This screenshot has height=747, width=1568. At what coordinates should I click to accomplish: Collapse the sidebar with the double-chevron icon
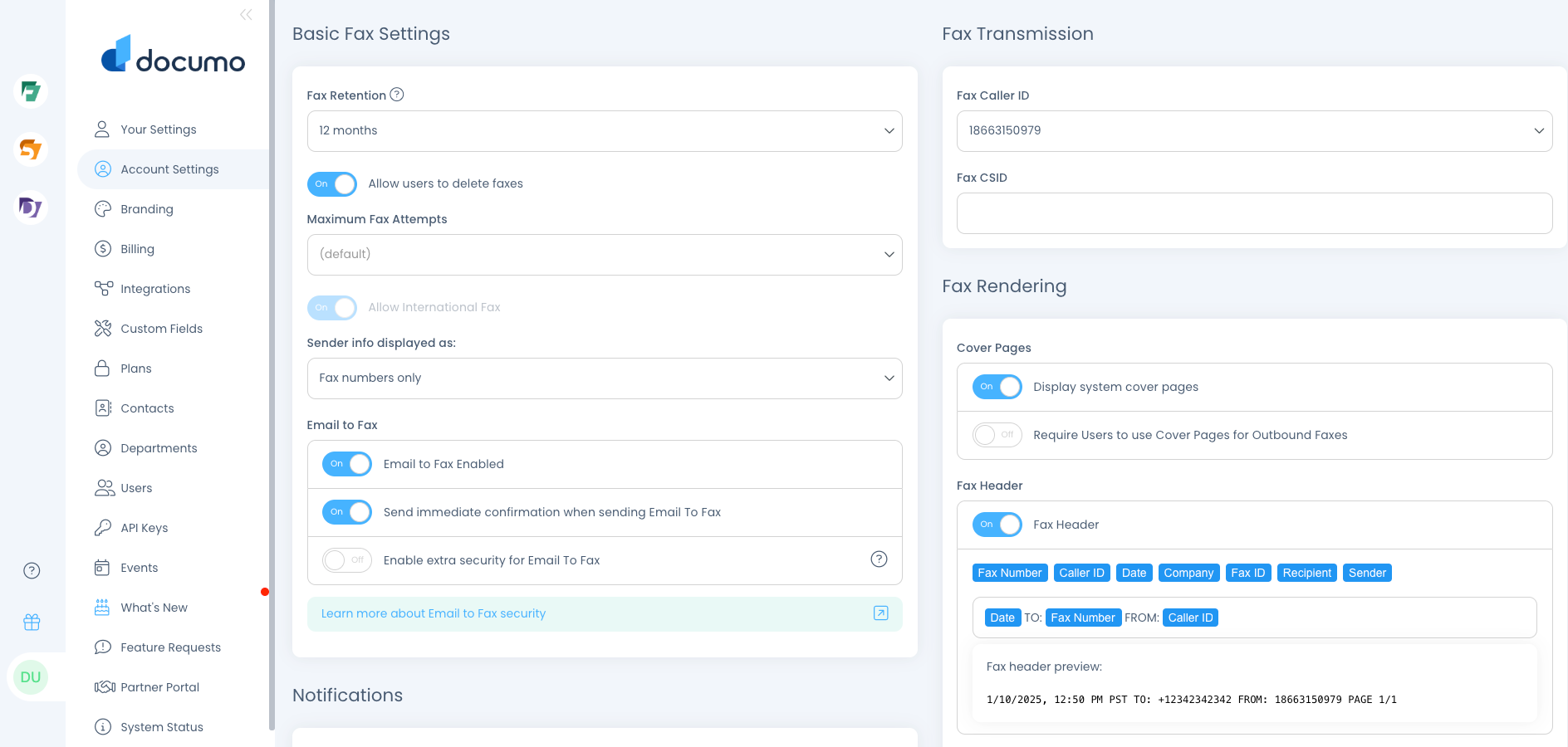click(x=246, y=15)
